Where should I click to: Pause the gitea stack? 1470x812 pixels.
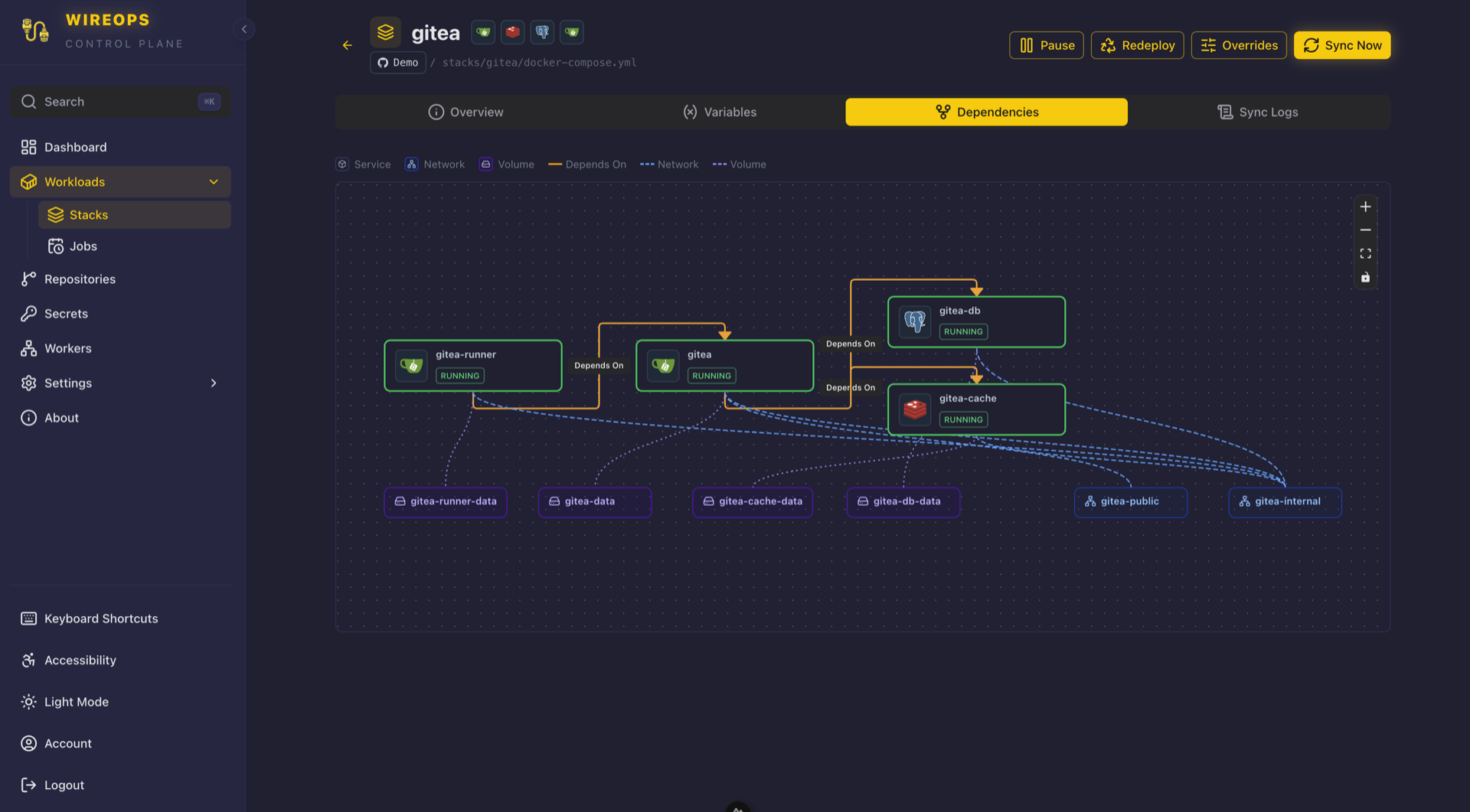pos(1046,45)
